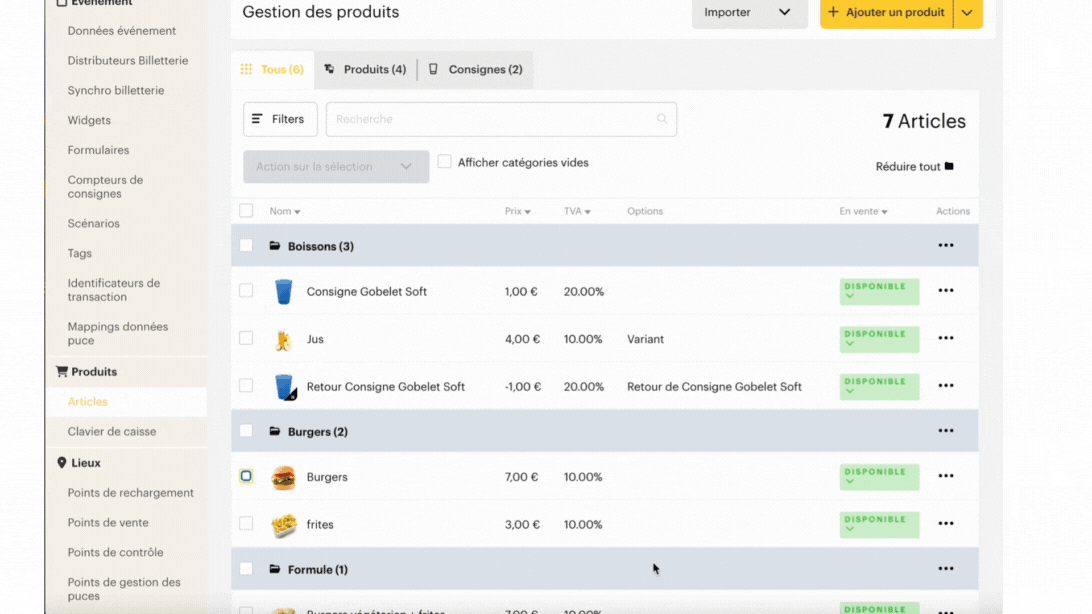Click the Réduire tout folder icon
This screenshot has height=614, width=1092.
tap(949, 166)
